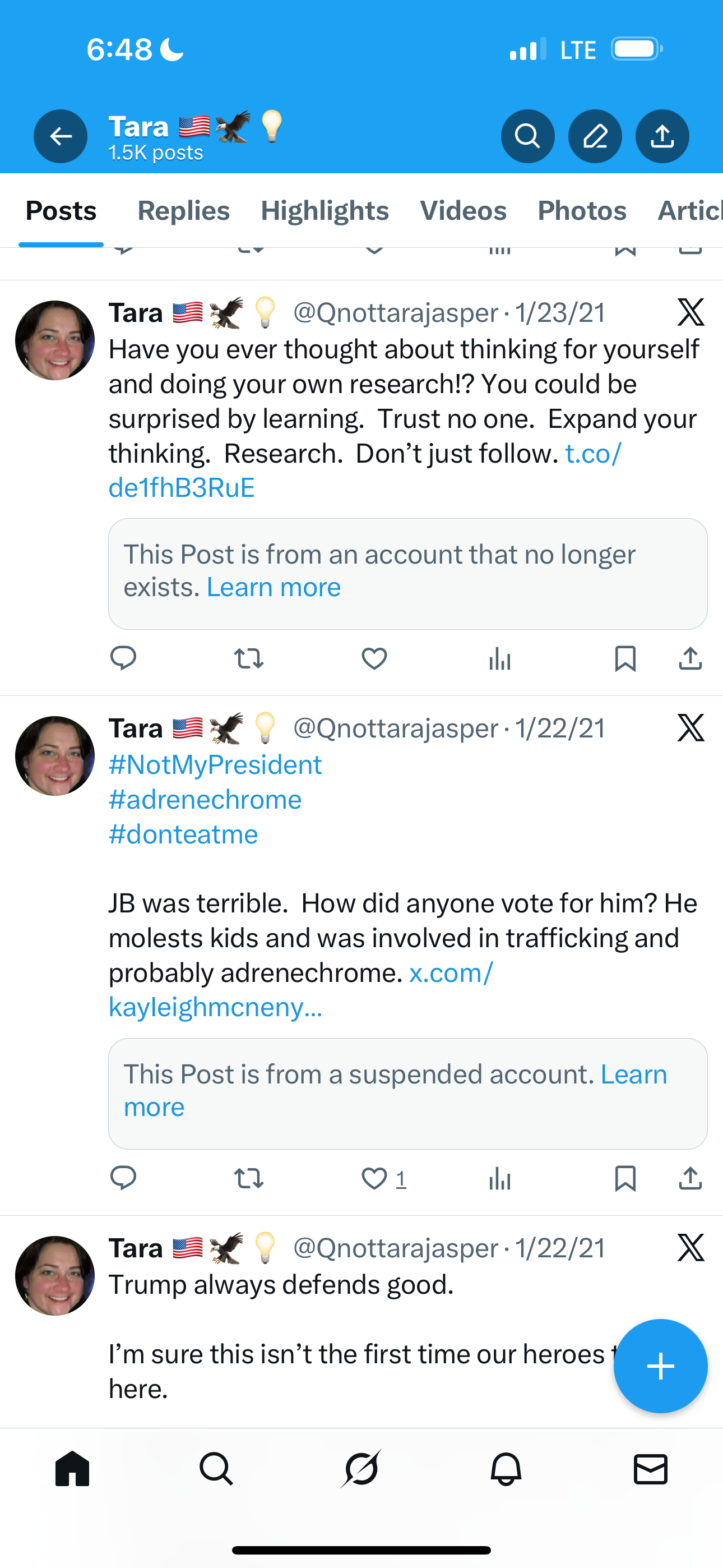The height and width of the screenshot is (1568, 723).
Task: Open Grok menu on 'Trump always defends' post
Action: (x=690, y=1248)
